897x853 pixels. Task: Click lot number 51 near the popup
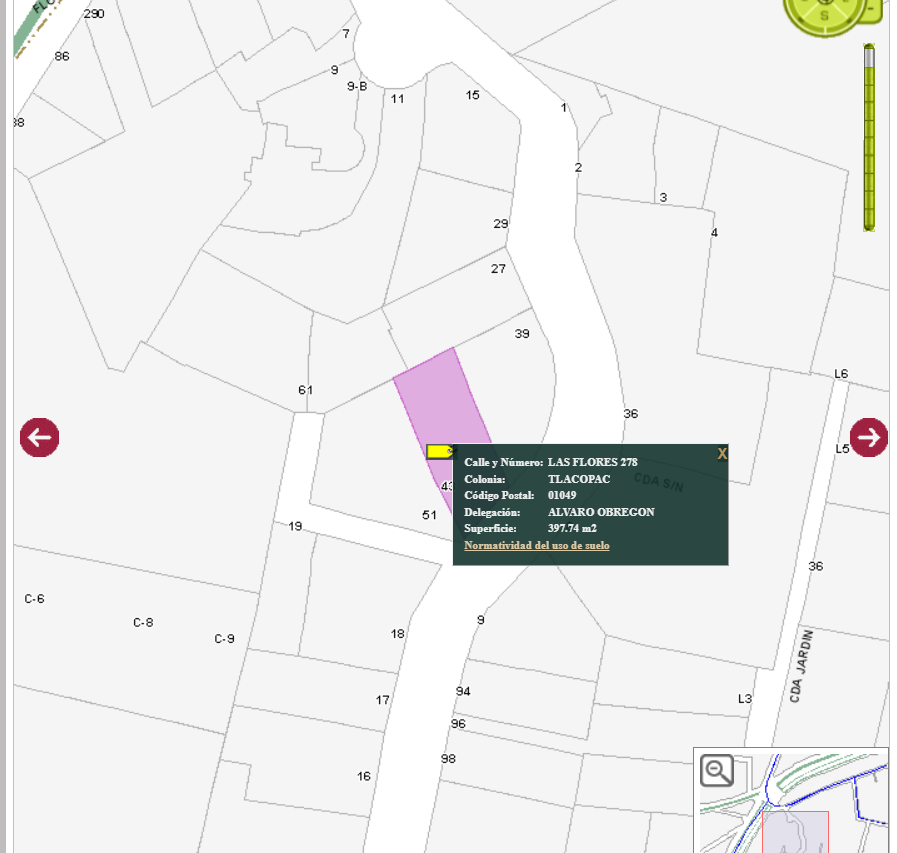tap(430, 515)
